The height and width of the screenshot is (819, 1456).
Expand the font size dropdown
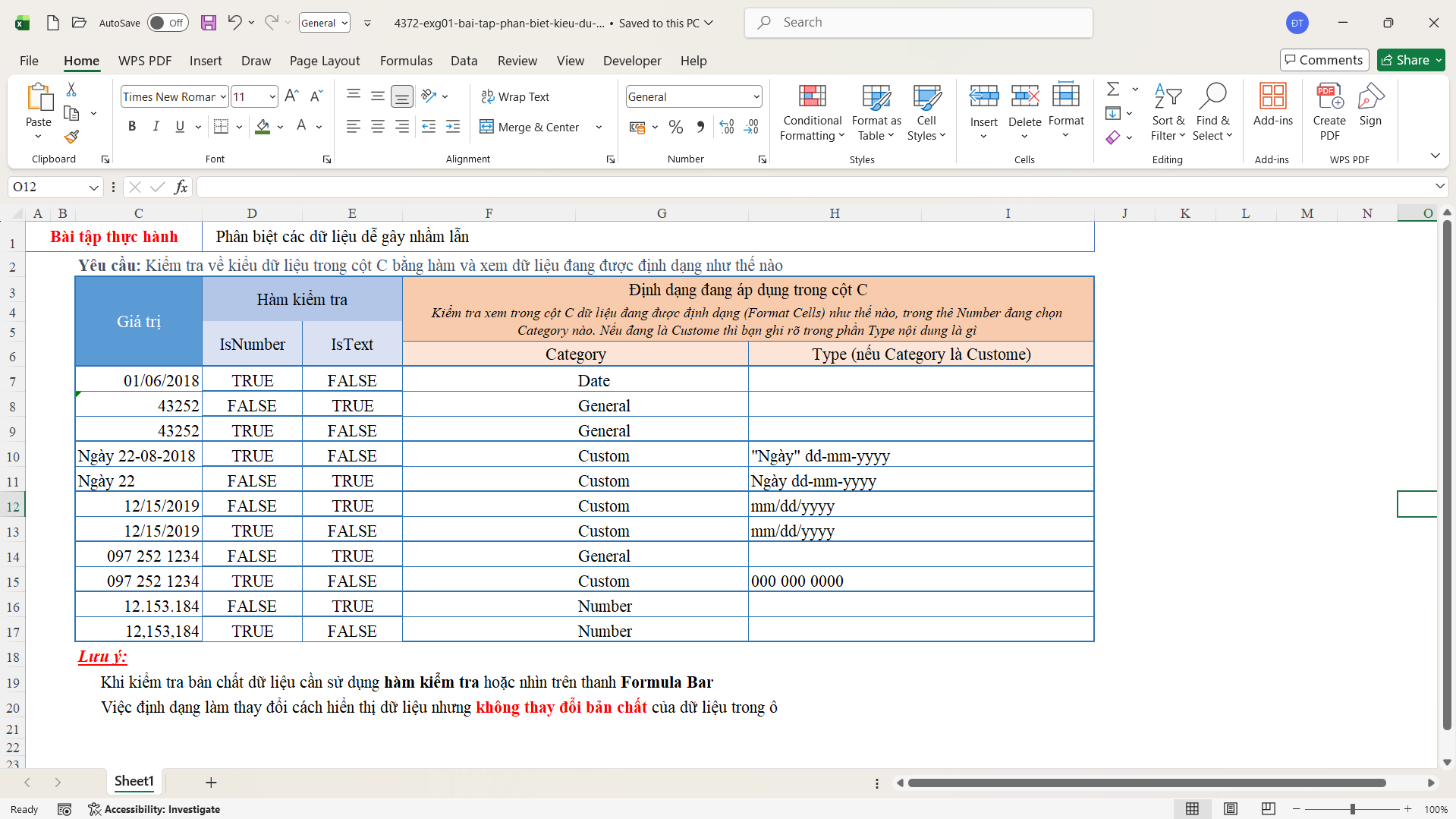tap(272, 97)
